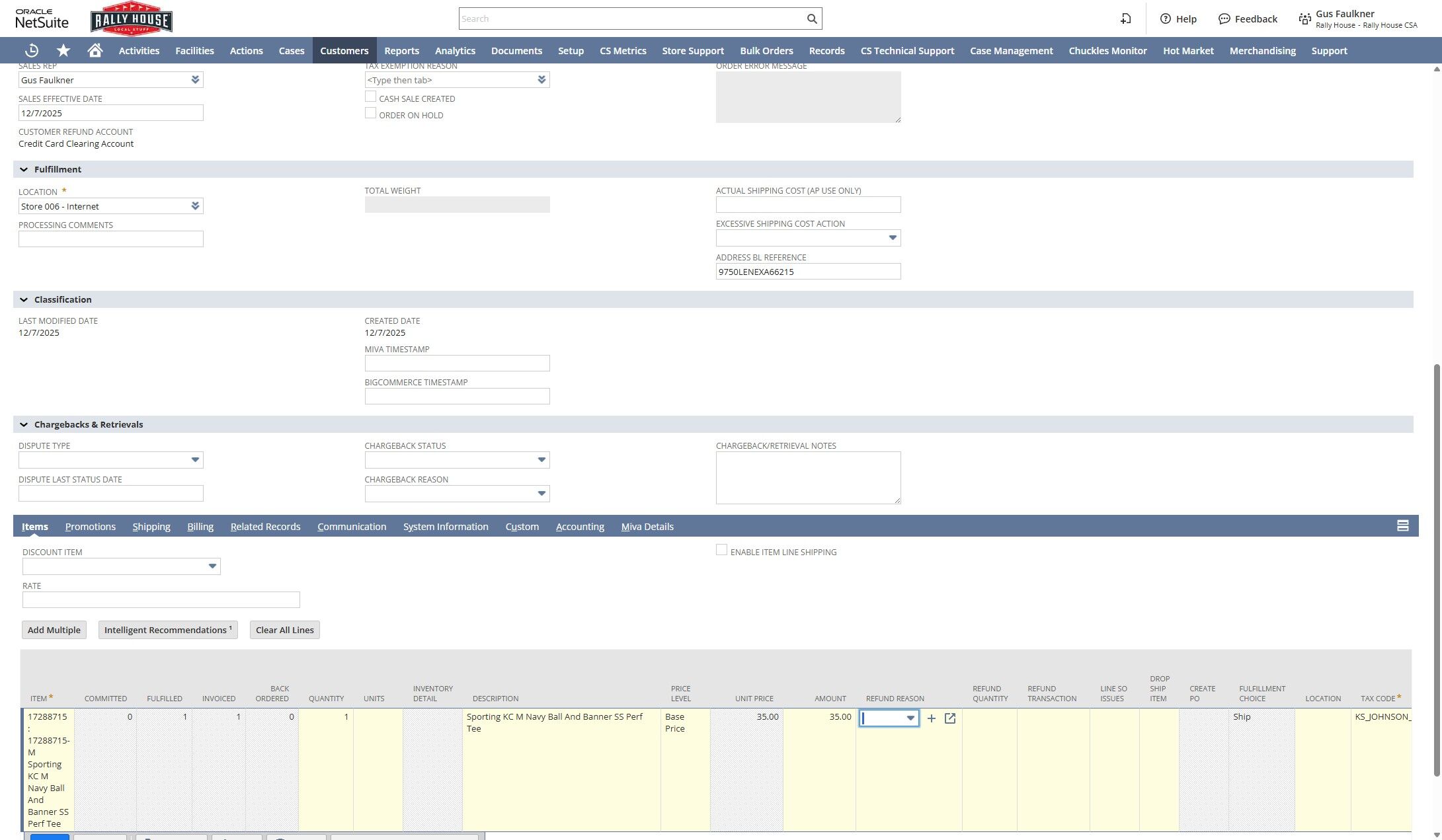Click the Rally House logo
This screenshot has height=840, width=1442.
[x=132, y=19]
